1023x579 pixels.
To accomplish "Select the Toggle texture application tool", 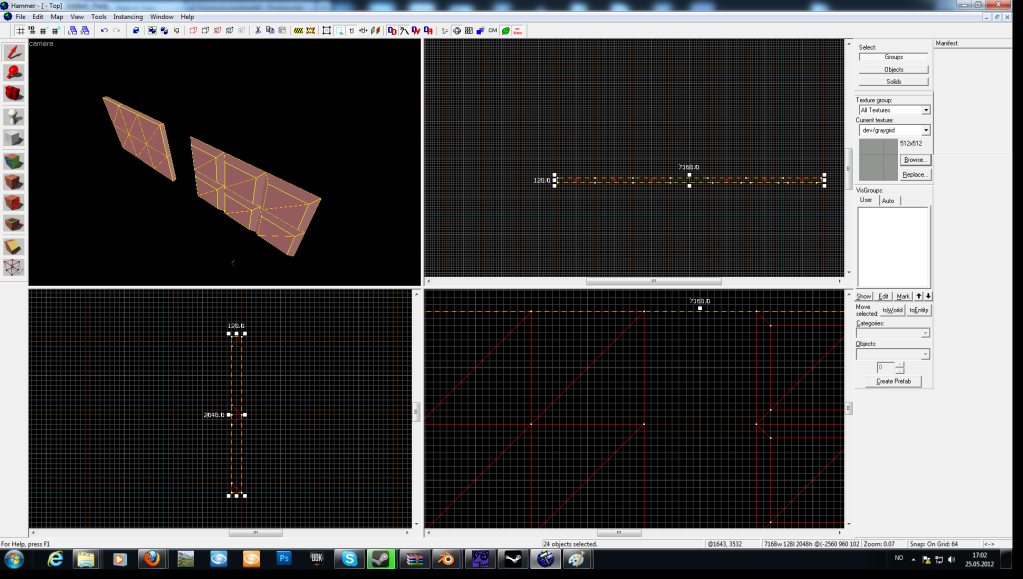I will coord(14,161).
